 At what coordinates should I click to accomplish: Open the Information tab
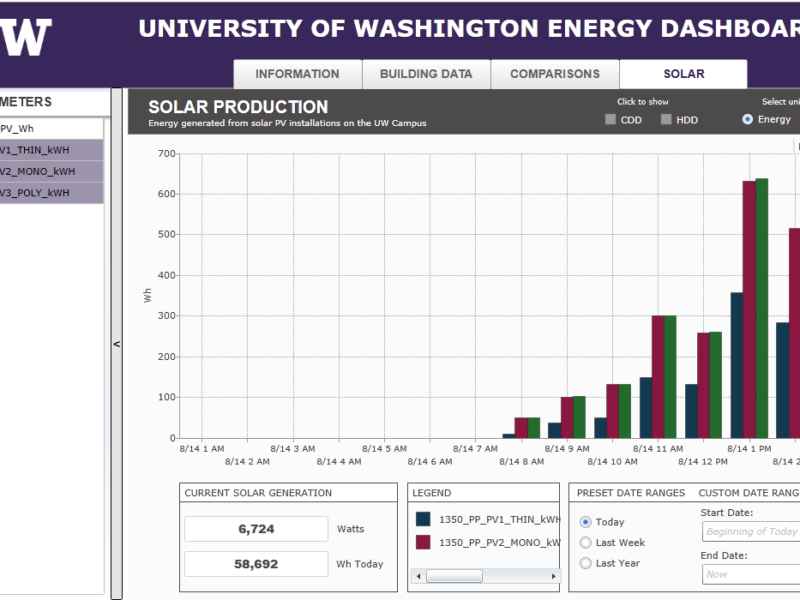point(297,74)
